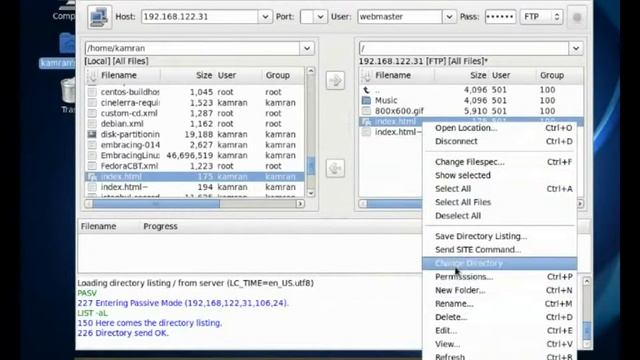640x360 pixels.
Task: Click the local list vertical scrollbar thumb
Action: pyautogui.click(x=311, y=166)
